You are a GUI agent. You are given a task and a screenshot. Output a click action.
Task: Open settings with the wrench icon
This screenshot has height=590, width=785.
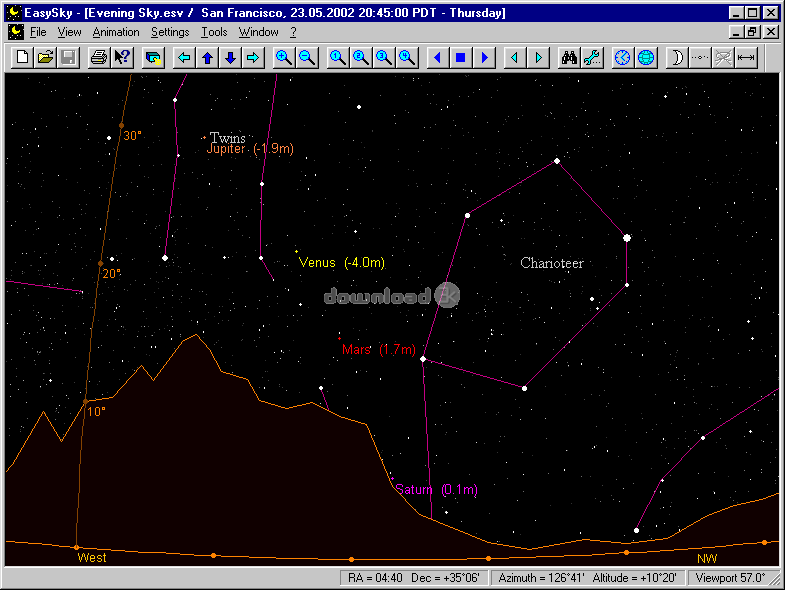[592, 58]
